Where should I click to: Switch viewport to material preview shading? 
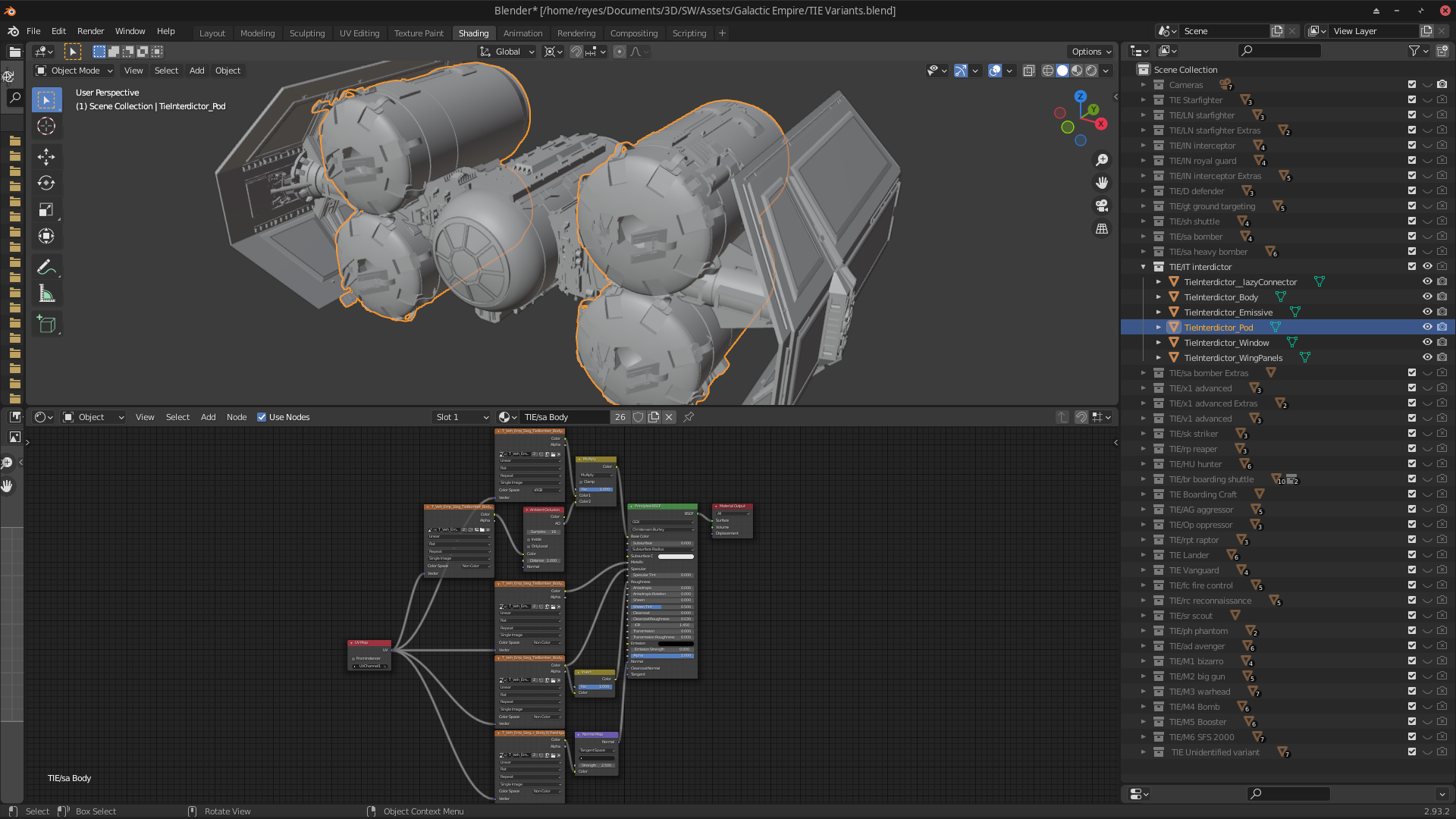click(x=1077, y=71)
